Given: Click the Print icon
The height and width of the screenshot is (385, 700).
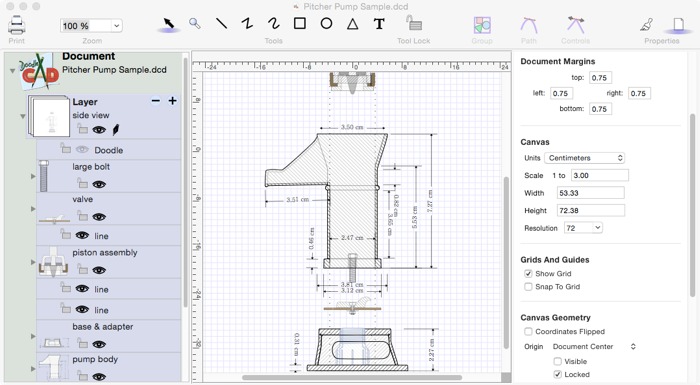Looking at the screenshot, I should coord(17,25).
